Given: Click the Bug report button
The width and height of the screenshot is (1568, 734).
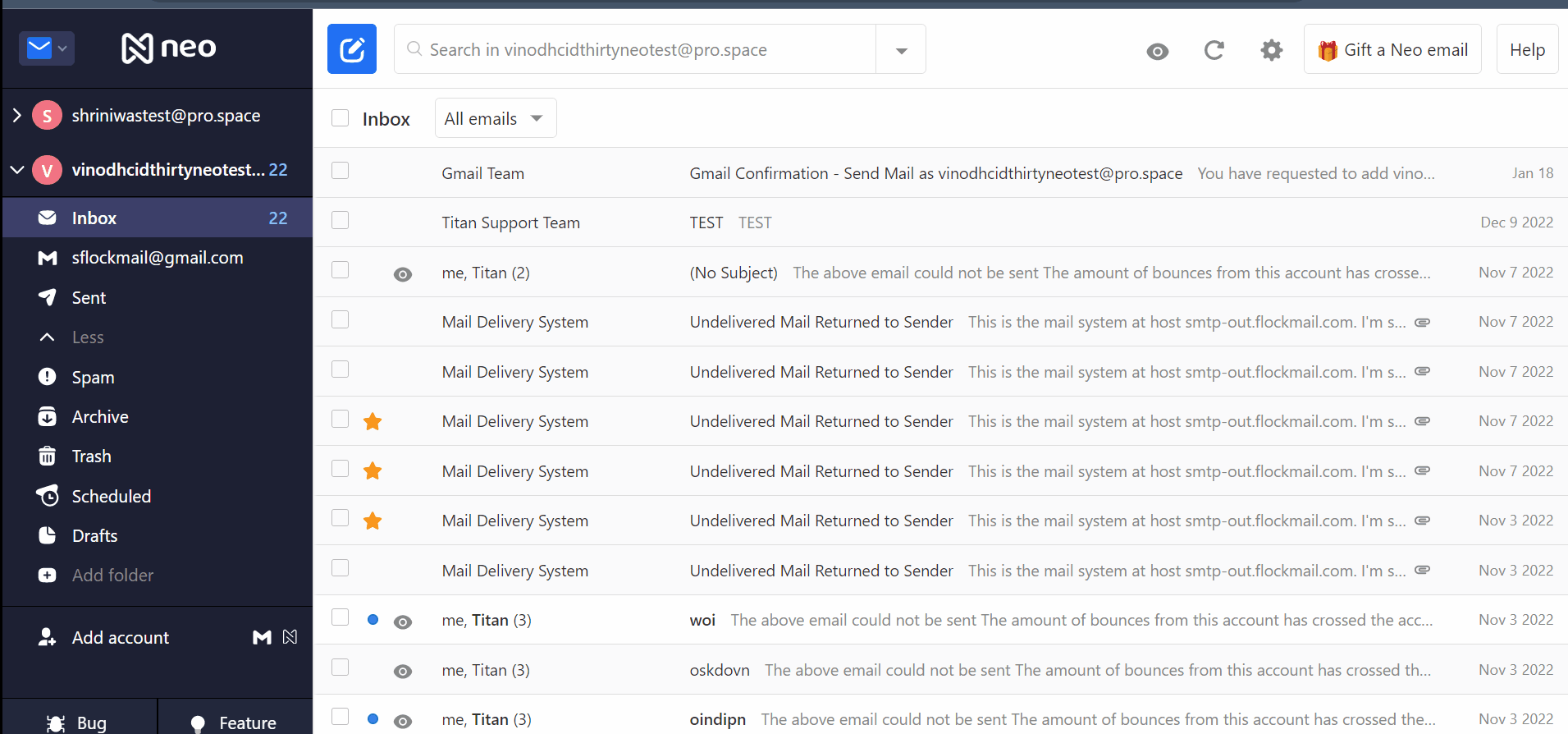Looking at the screenshot, I should coord(80,717).
